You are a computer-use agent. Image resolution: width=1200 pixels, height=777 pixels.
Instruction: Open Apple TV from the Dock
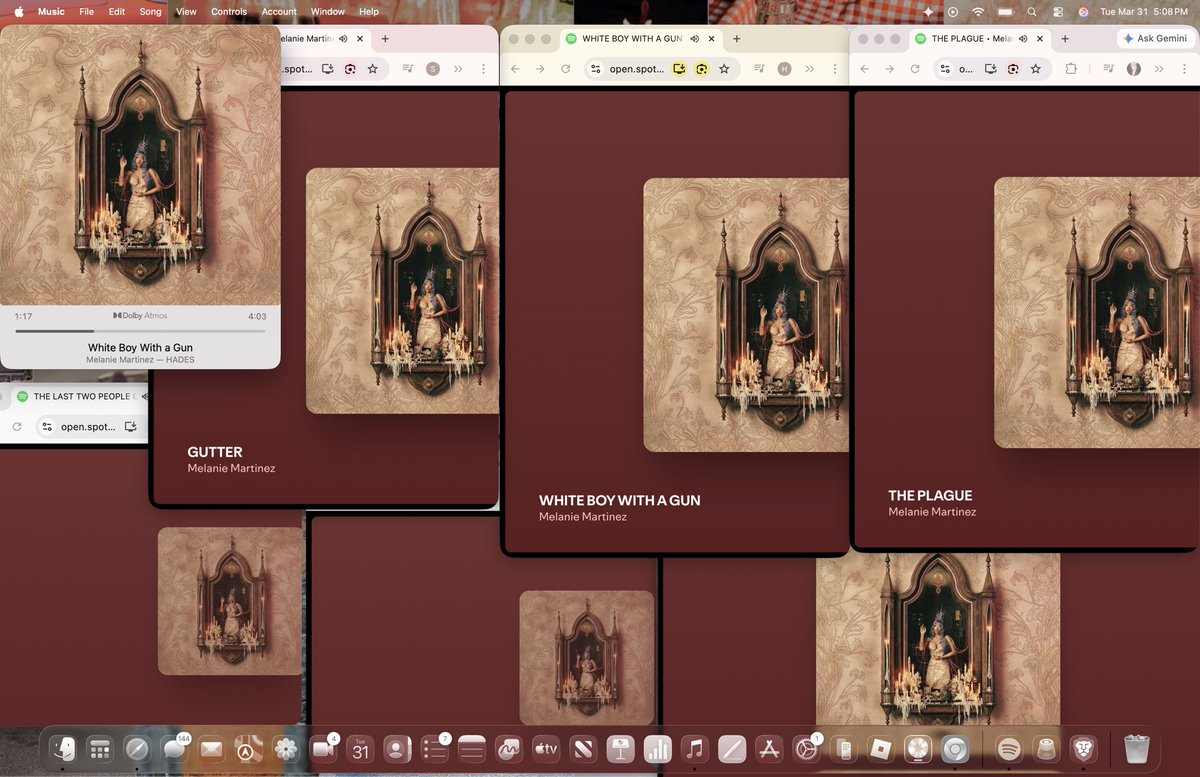click(546, 748)
